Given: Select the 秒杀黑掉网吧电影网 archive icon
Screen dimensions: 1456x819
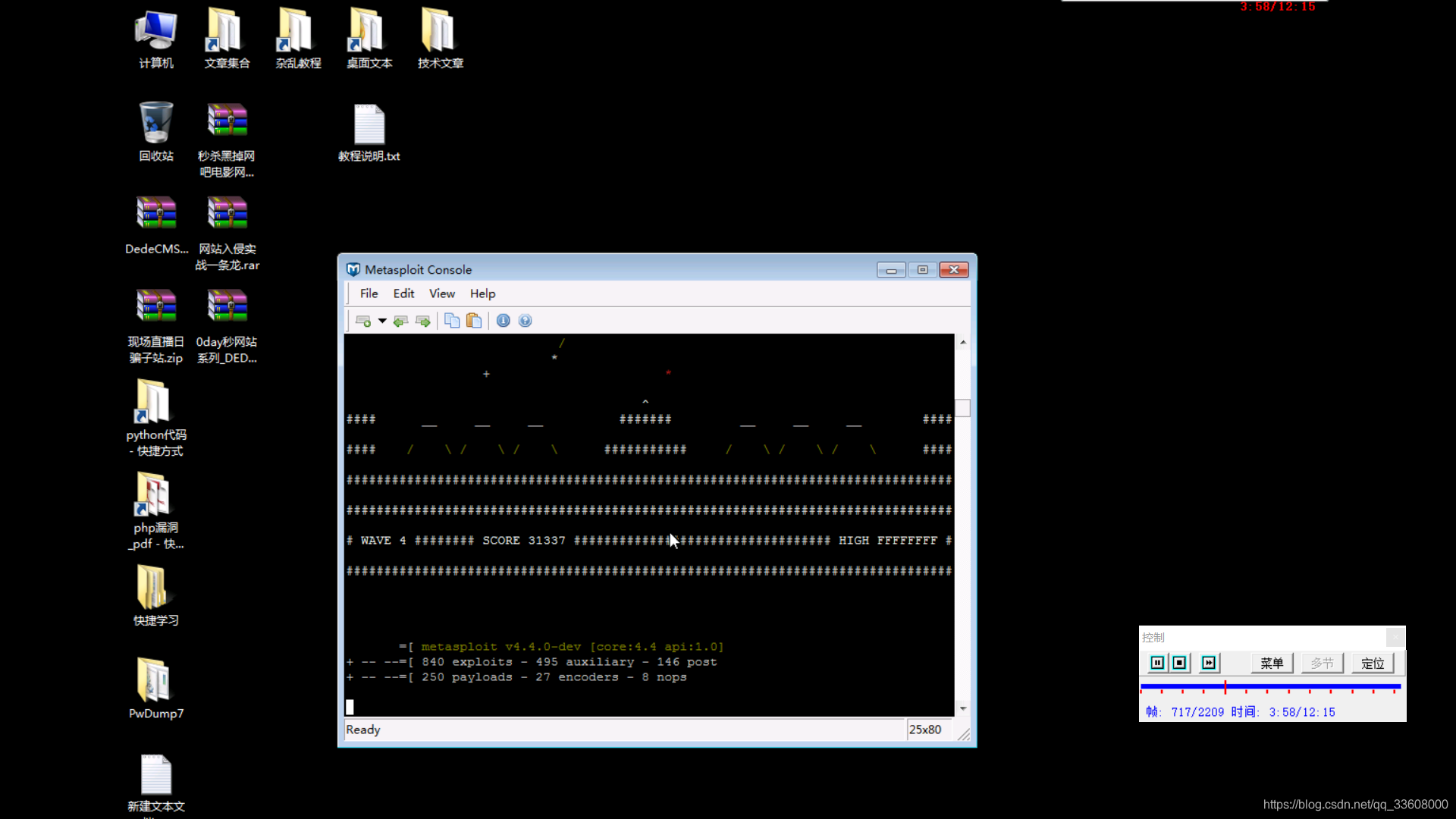Looking at the screenshot, I should [x=227, y=140].
